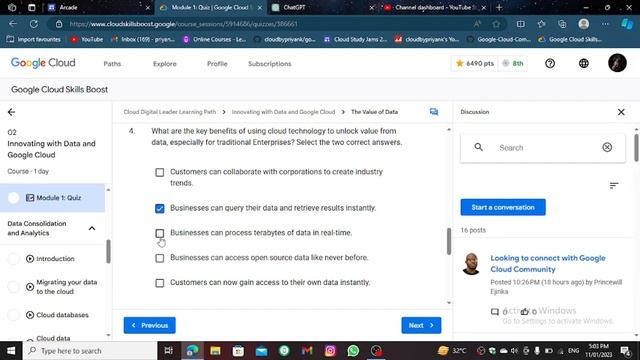Viewport: 640px width, 360px height.
Task: Check 'Businesses can access open source data' option
Action: click(x=160, y=258)
